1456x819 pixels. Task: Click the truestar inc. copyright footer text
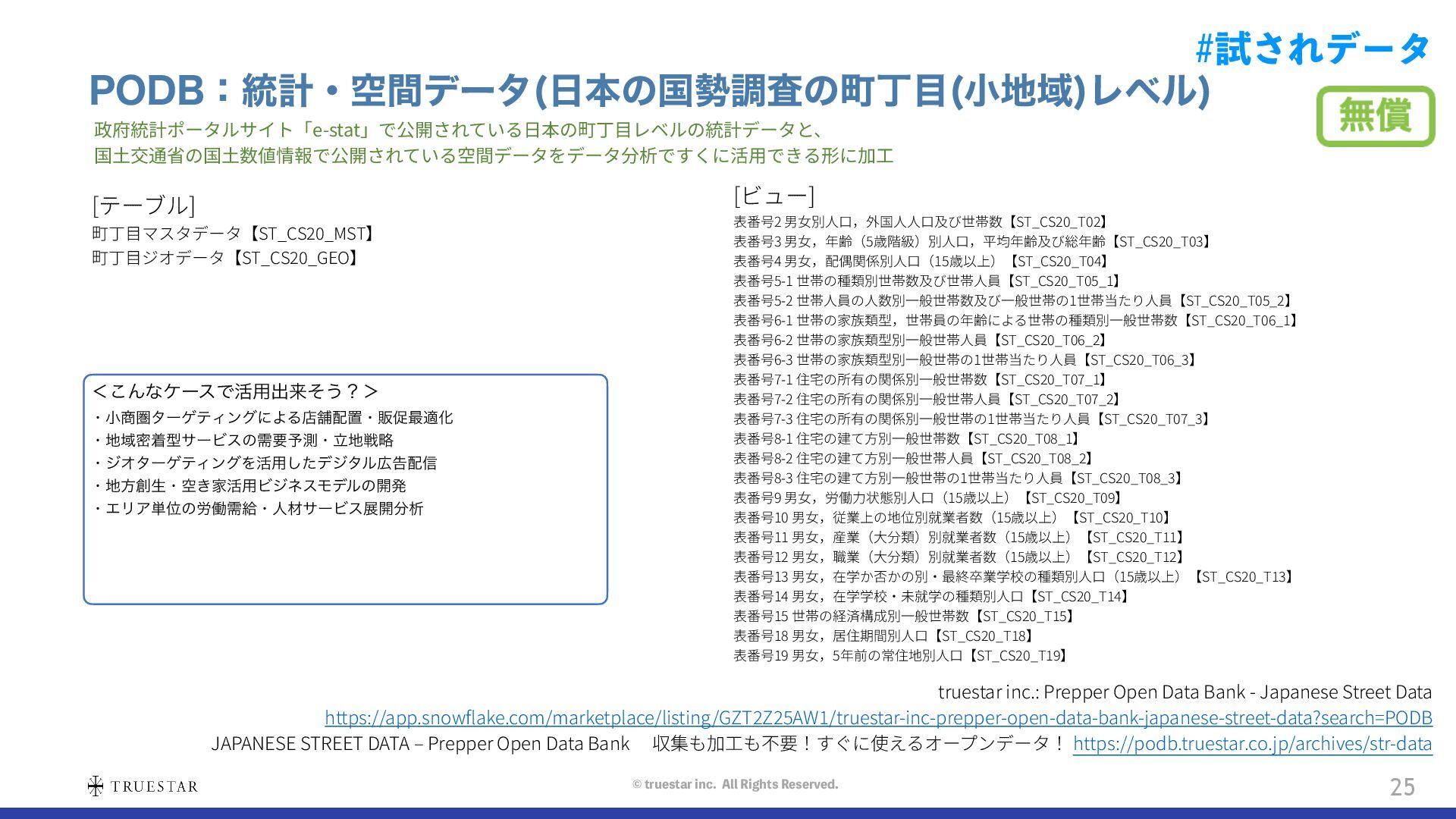[735, 784]
